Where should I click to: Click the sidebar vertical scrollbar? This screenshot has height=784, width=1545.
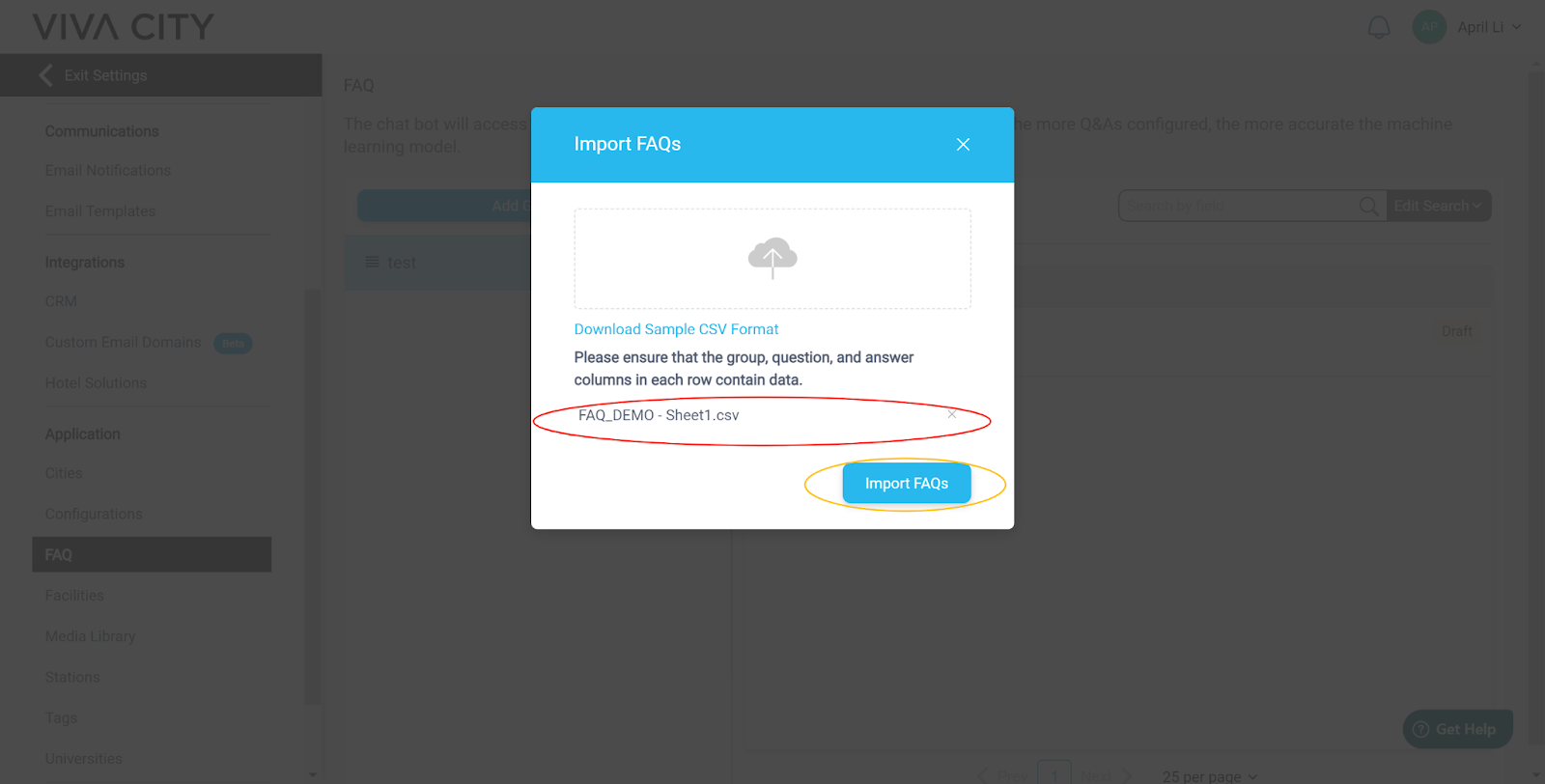tap(312, 497)
